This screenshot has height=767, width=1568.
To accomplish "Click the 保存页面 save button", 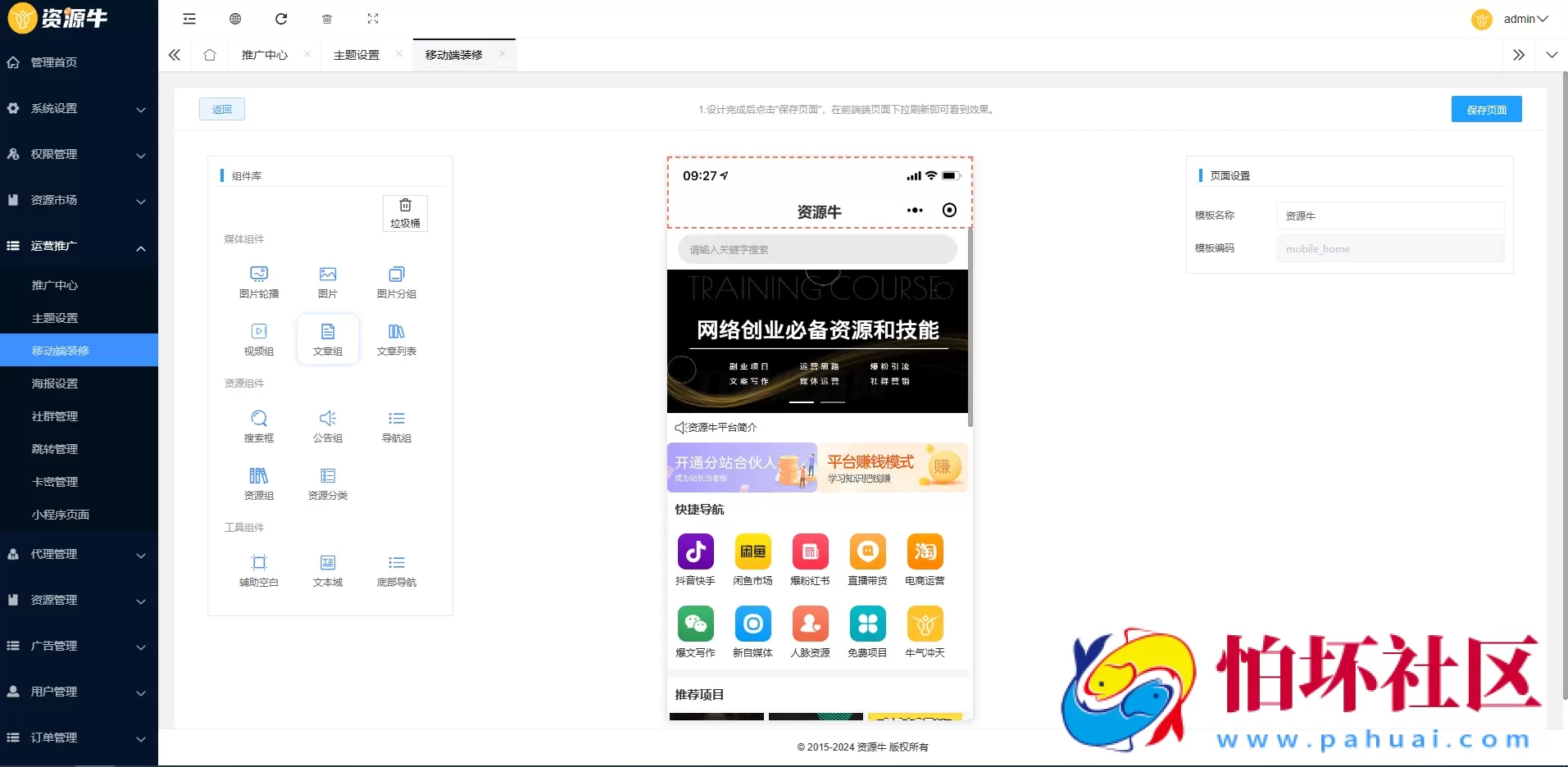I will tap(1486, 108).
